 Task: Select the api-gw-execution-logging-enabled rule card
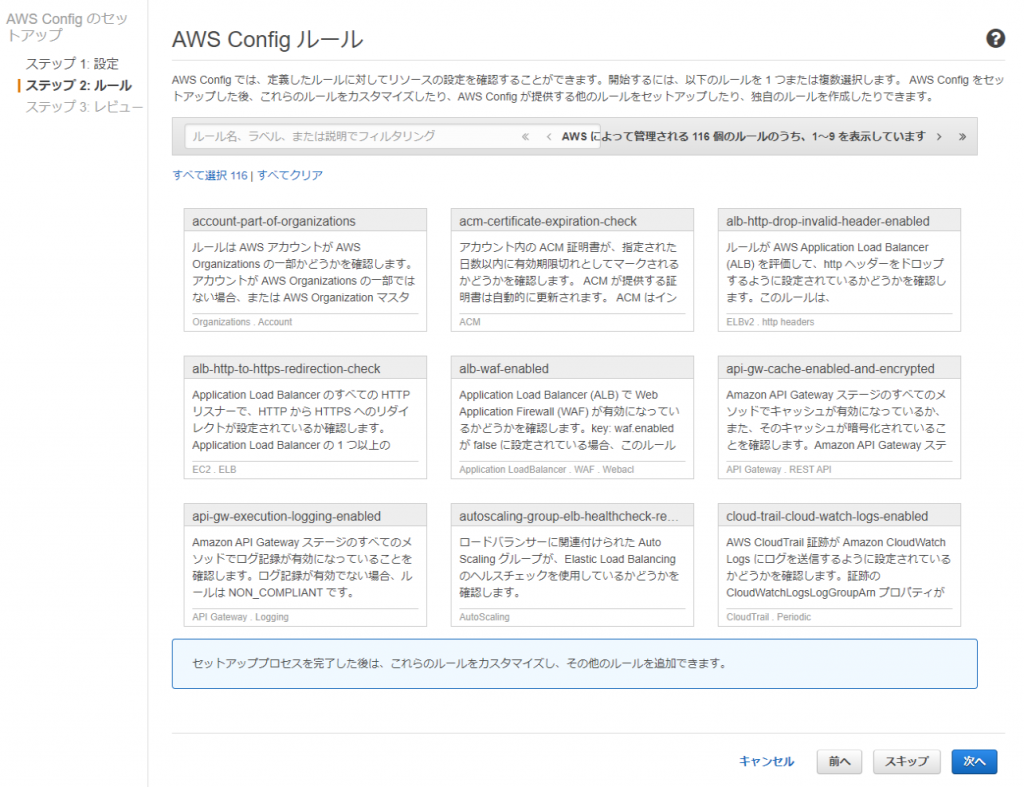tap(305, 565)
